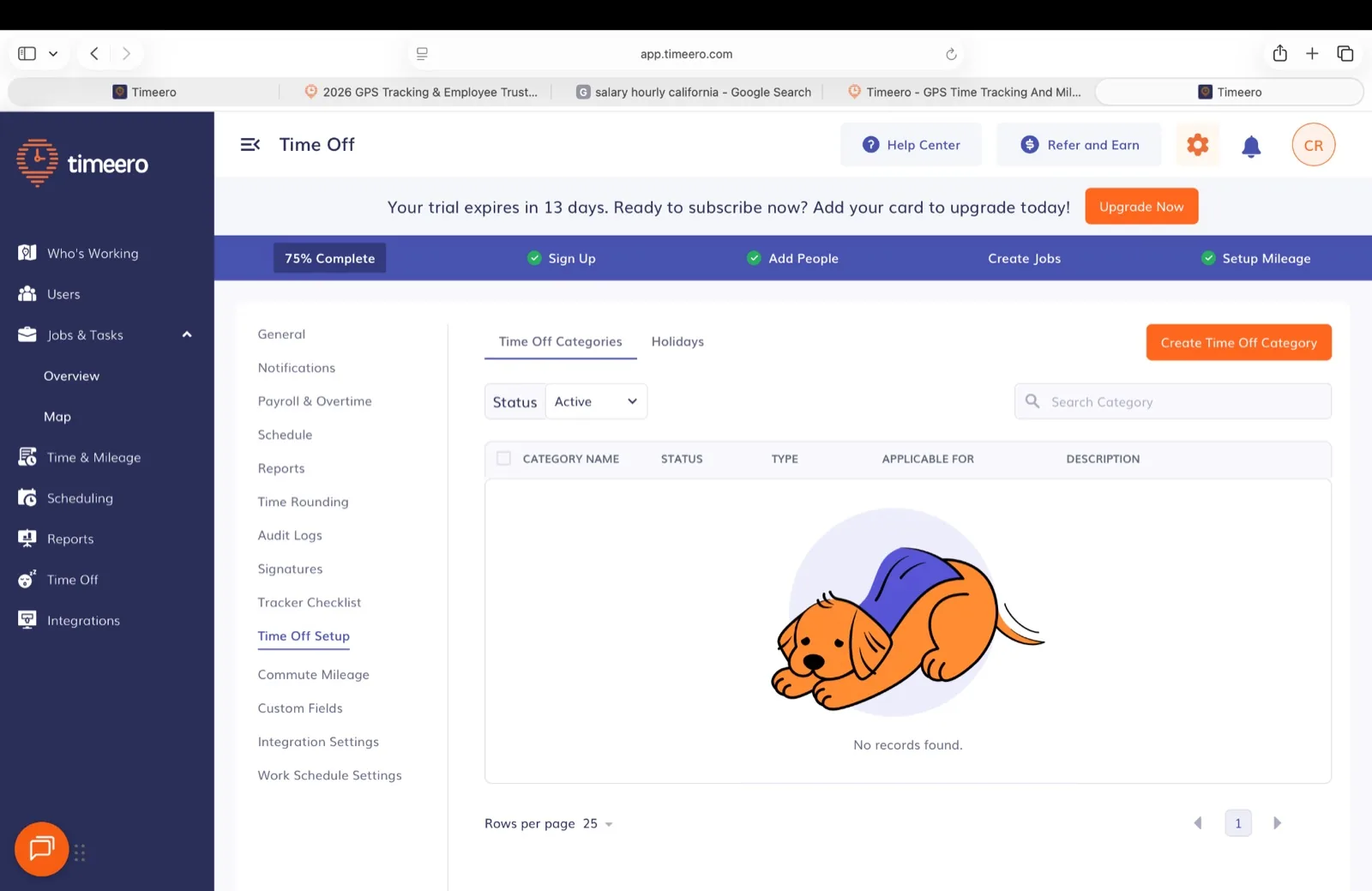
Task: Open the Commute Mileage settings link
Action: pyautogui.click(x=313, y=675)
